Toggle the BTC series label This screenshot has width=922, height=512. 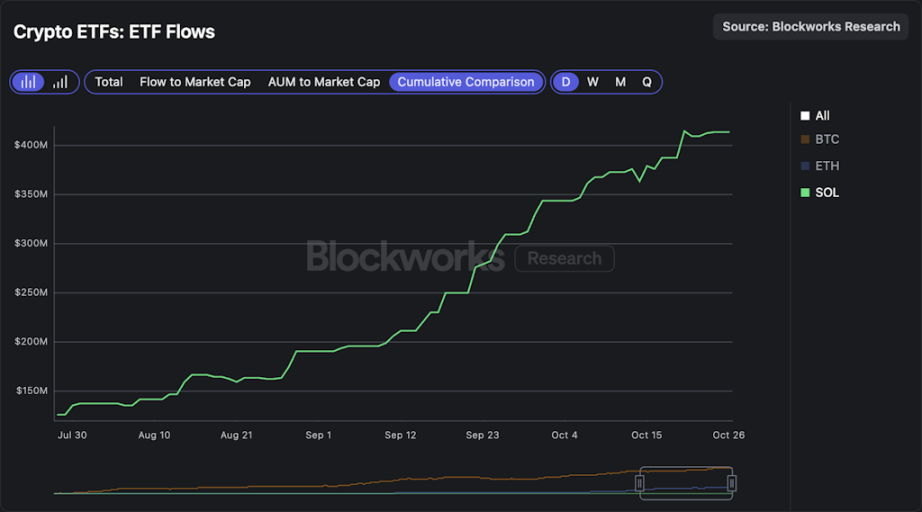coord(827,140)
